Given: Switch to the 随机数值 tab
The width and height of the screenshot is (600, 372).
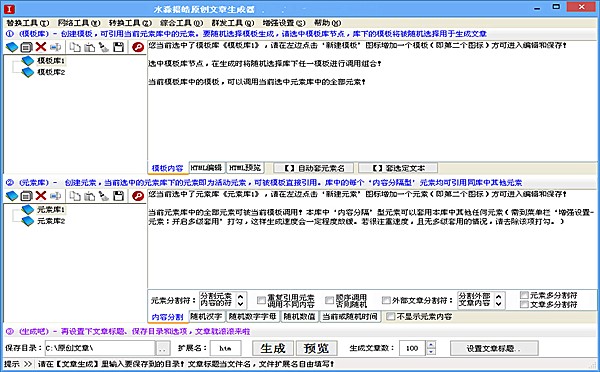Looking at the screenshot, I should point(299,317).
